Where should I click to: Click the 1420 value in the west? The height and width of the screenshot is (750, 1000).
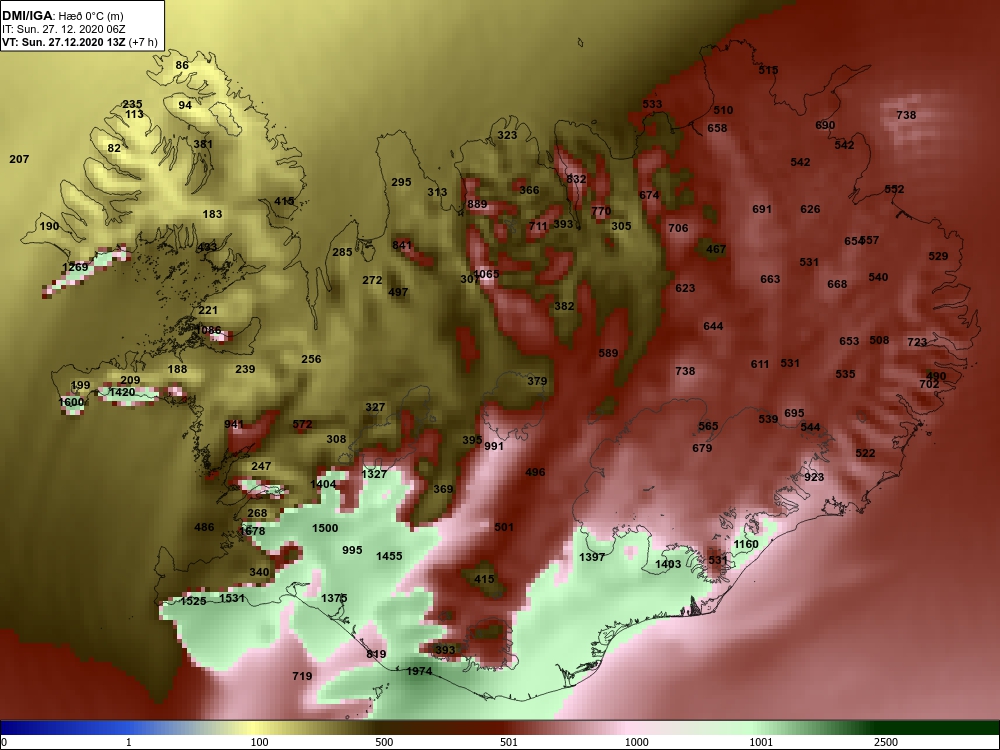point(122,392)
